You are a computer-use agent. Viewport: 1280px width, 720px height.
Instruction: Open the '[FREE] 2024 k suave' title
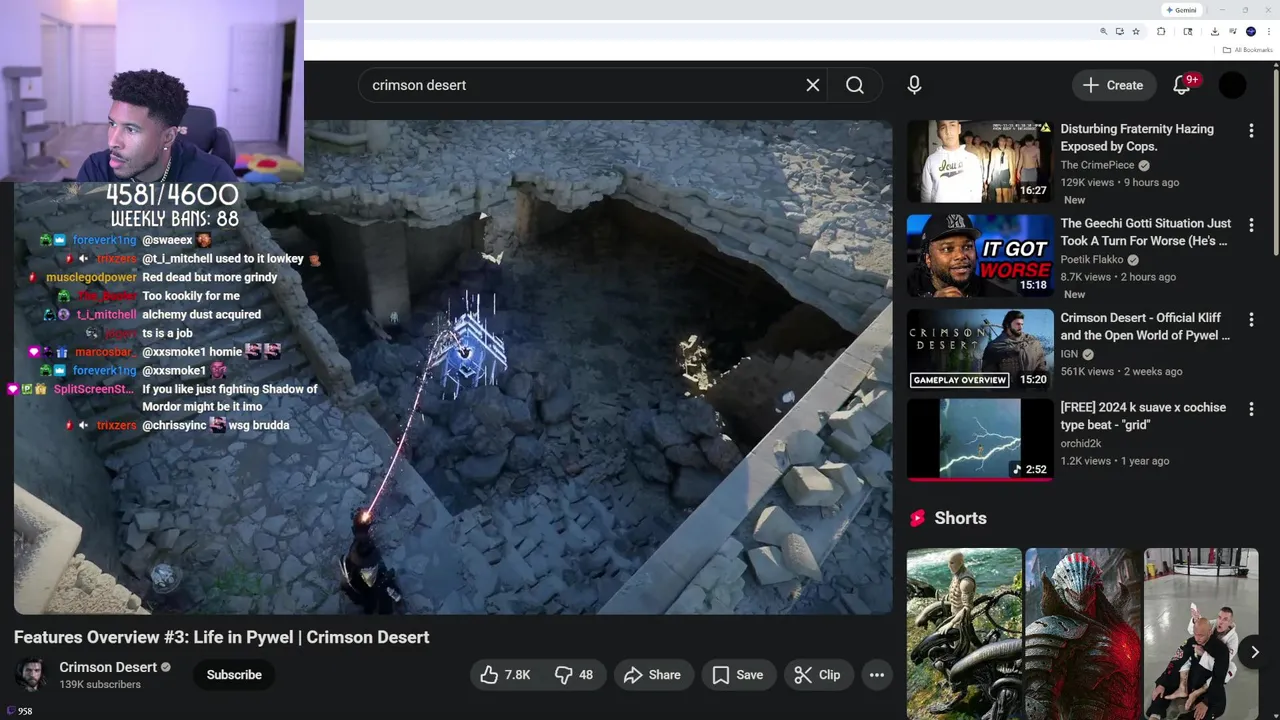1143,416
